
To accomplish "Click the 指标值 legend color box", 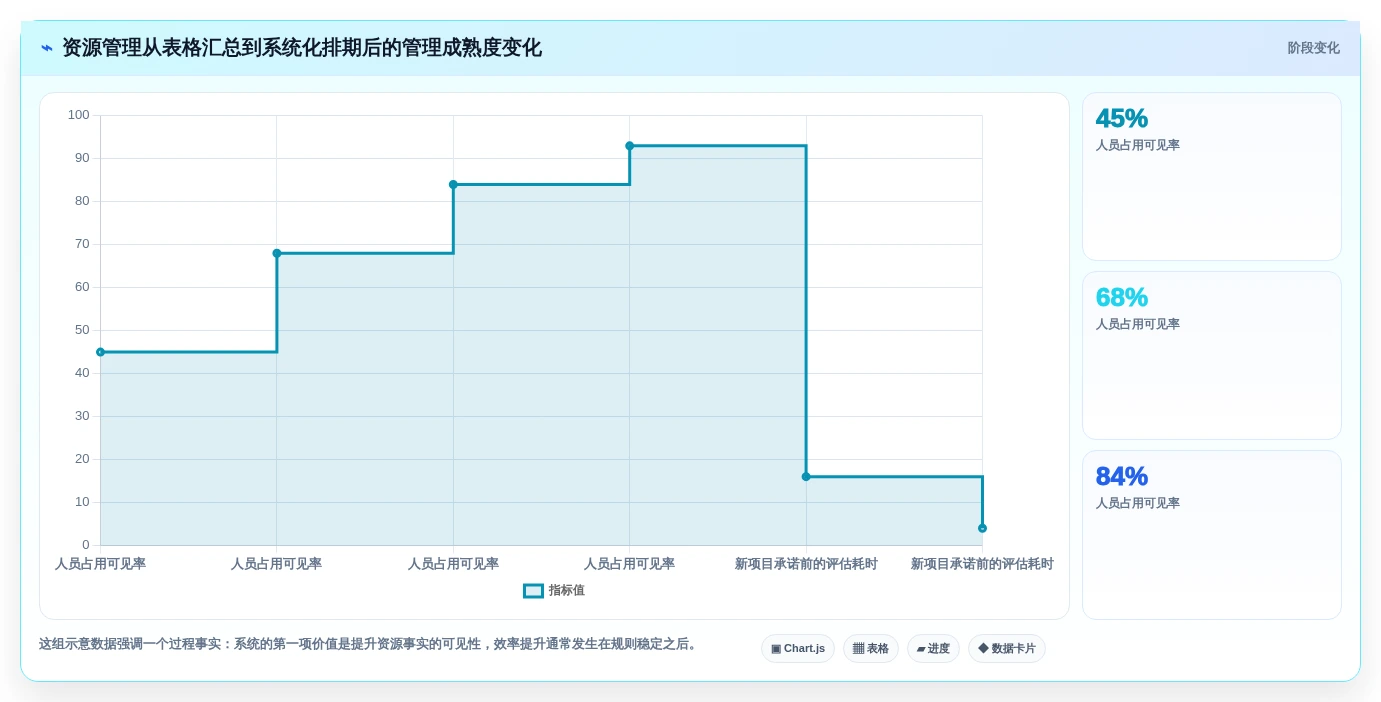I will 533,591.
